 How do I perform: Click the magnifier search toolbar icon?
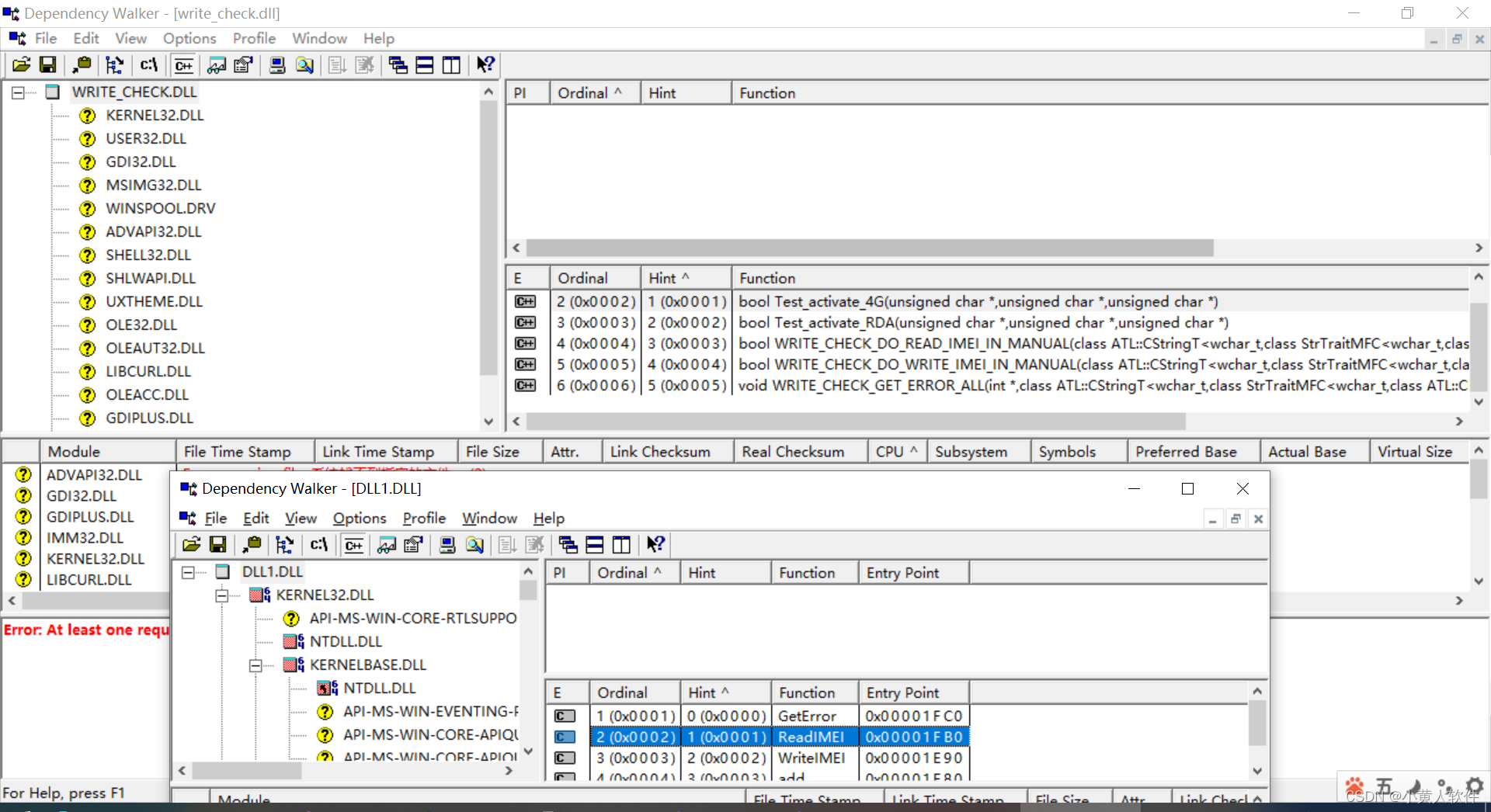[304, 64]
